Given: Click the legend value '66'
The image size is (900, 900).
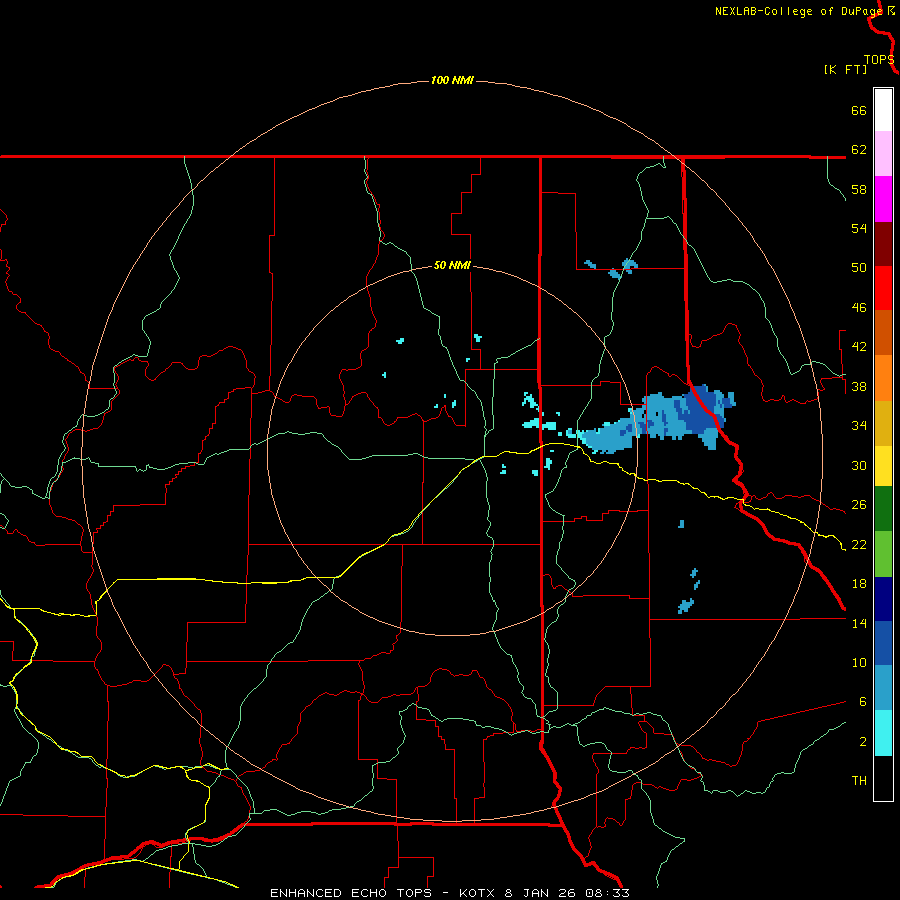Looking at the screenshot, I should coord(859,110).
